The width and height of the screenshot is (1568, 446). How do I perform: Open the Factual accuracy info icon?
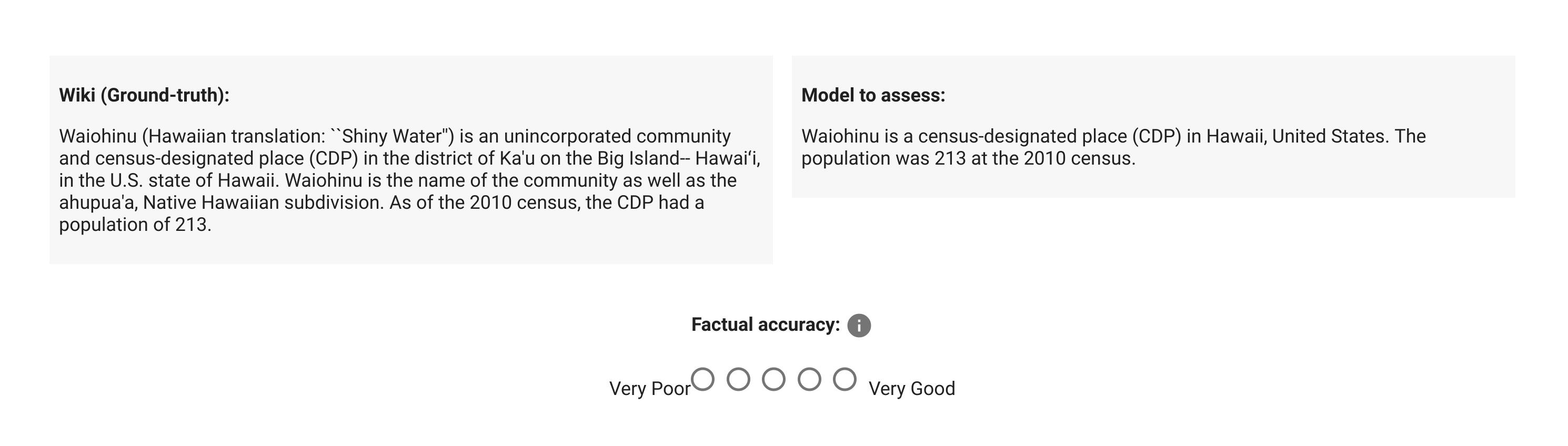click(859, 326)
